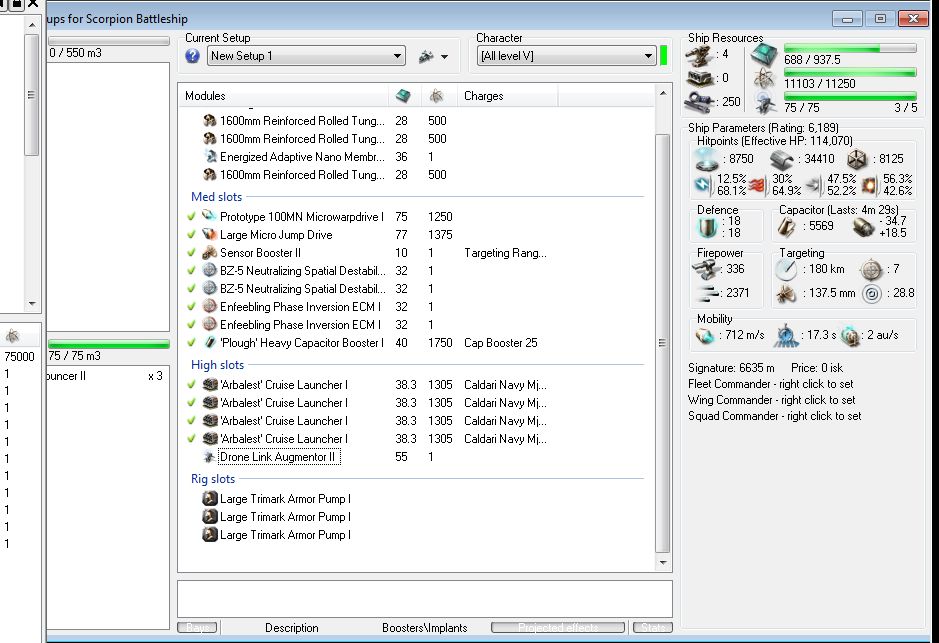This screenshot has height=643, width=939.
Task: Click the shield hitpoints icon showing 8750
Action: [707, 159]
